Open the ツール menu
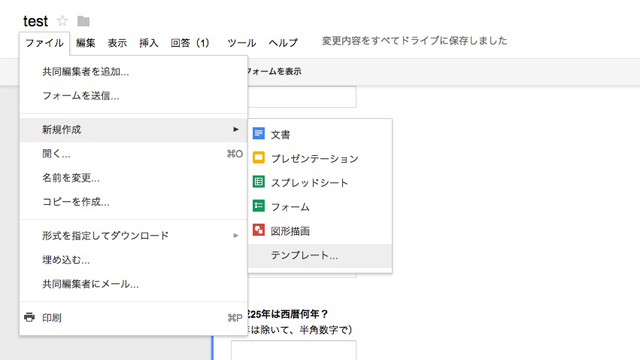 coord(242,43)
